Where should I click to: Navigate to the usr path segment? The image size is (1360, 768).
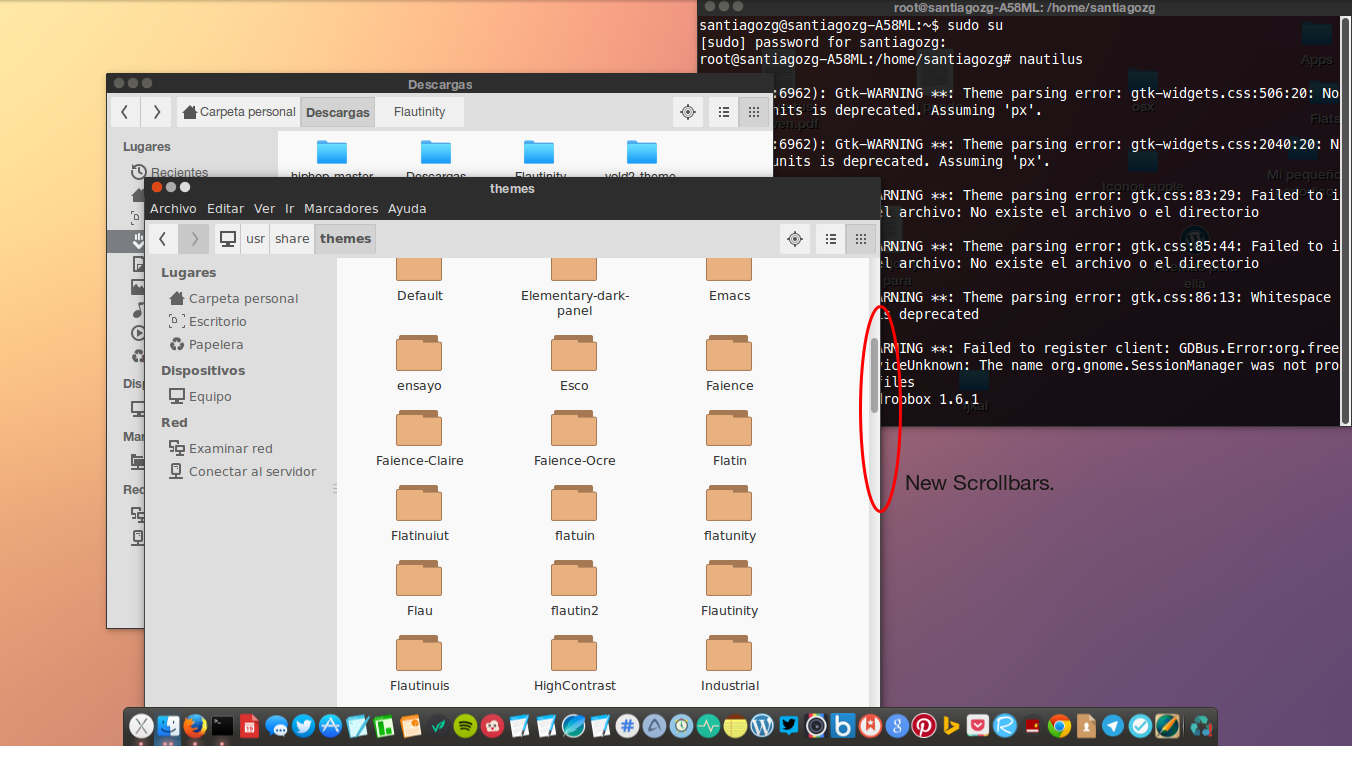coord(256,239)
